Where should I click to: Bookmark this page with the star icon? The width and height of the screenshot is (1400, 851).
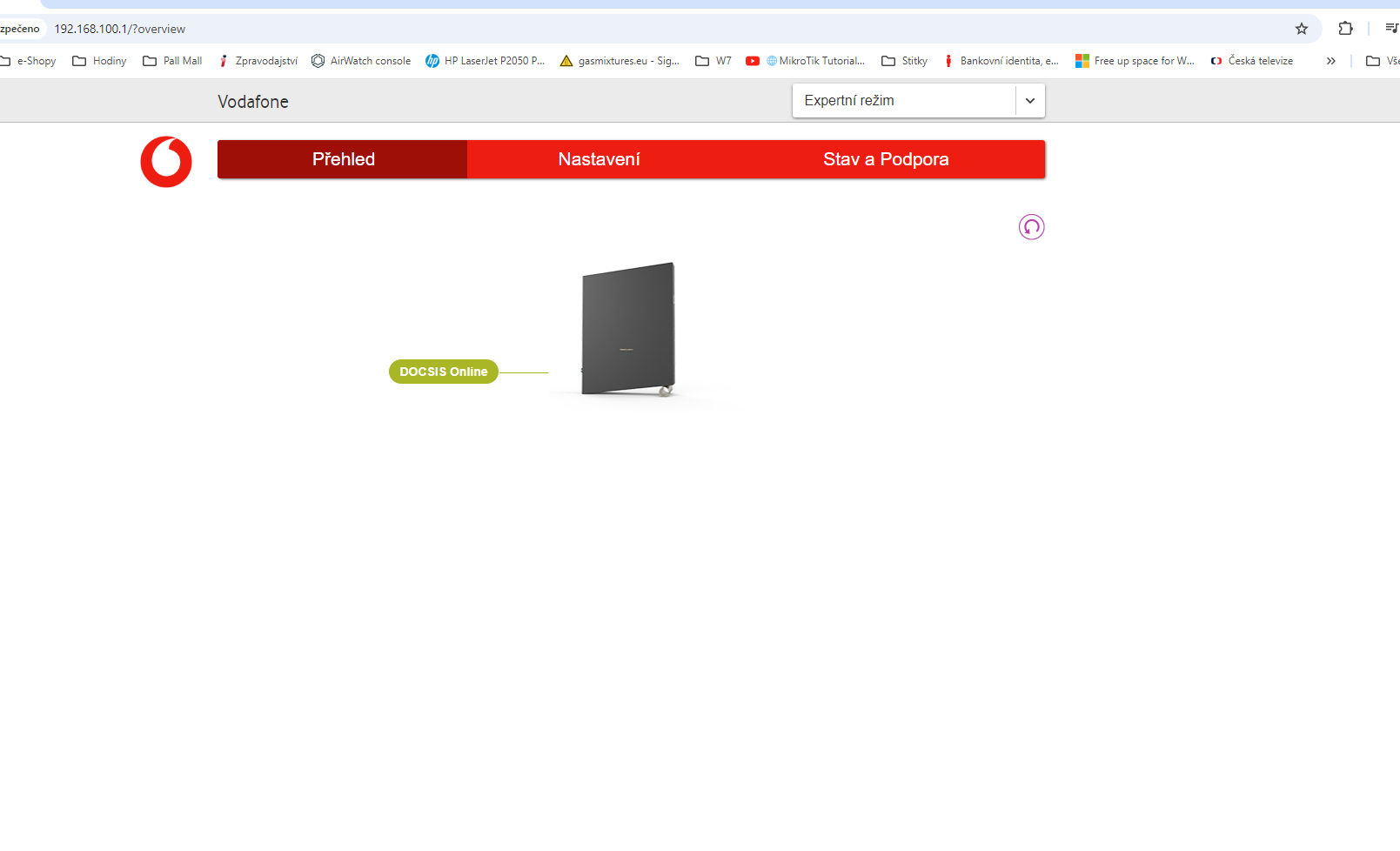coord(1301,29)
